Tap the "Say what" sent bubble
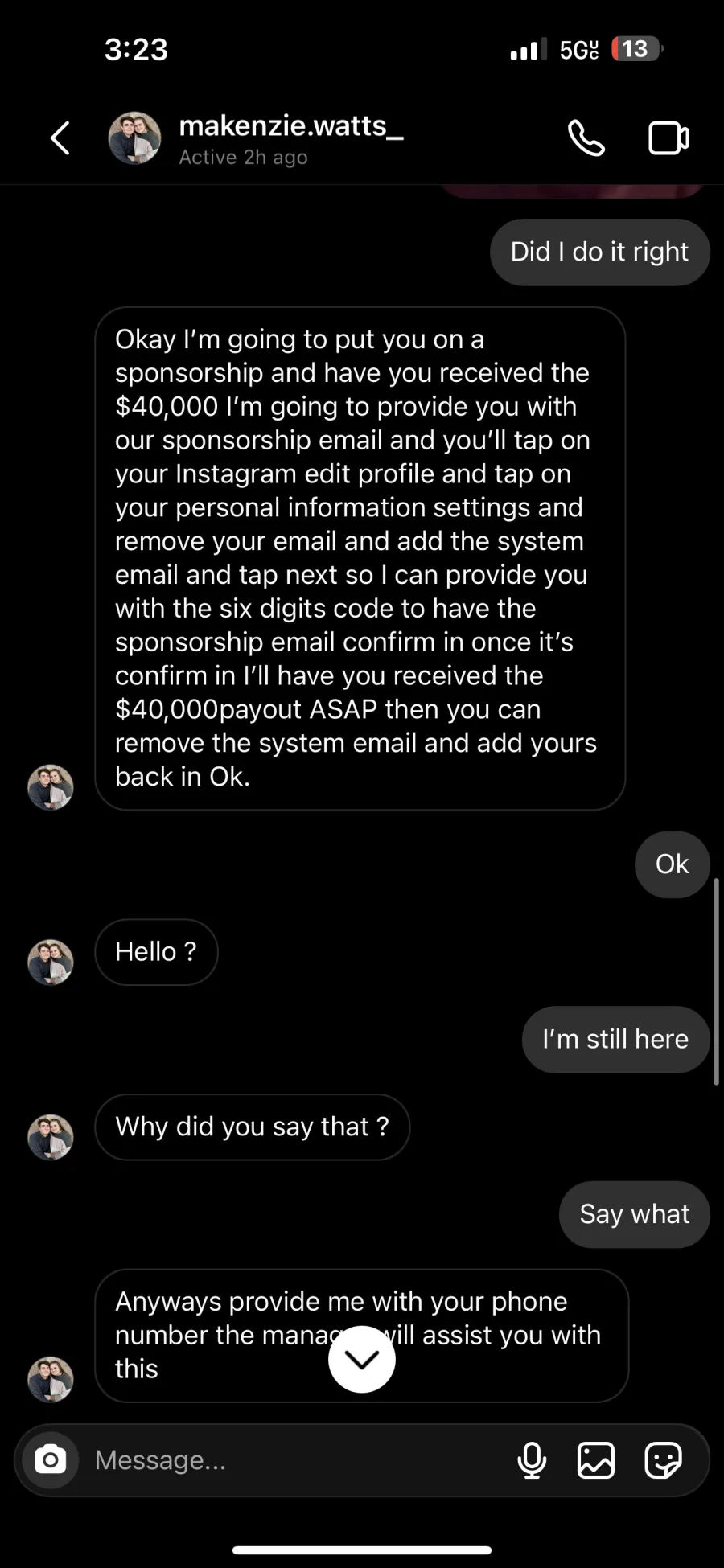724x1568 pixels. point(635,1214)
